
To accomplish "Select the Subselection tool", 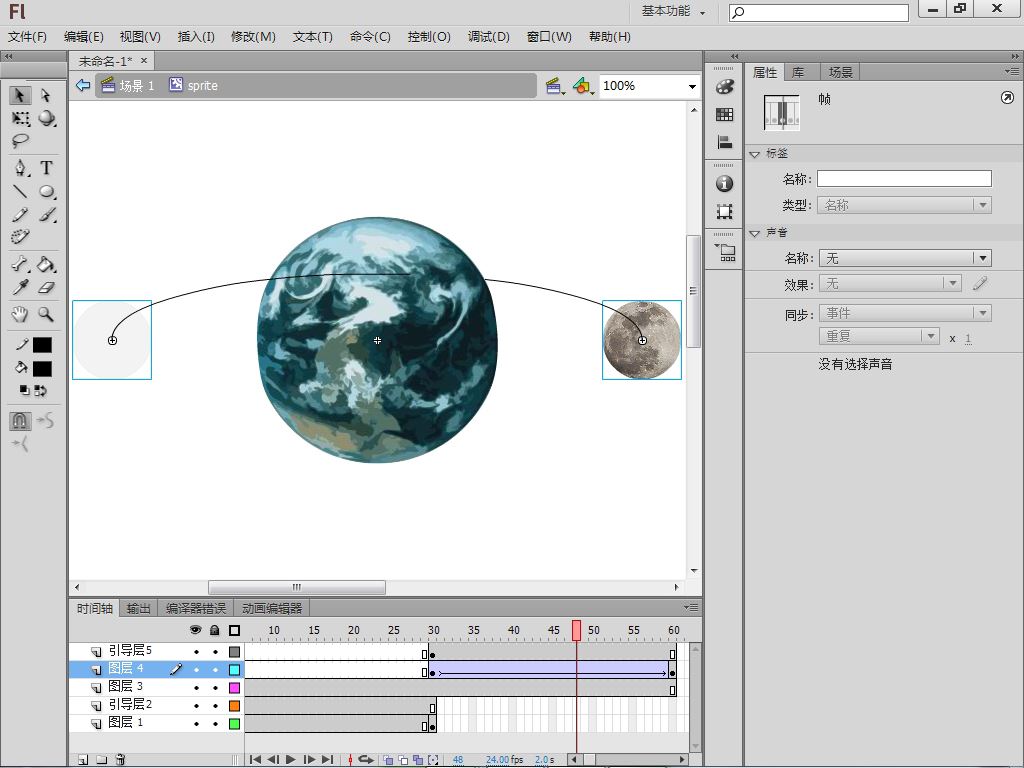I will (46, 95).
